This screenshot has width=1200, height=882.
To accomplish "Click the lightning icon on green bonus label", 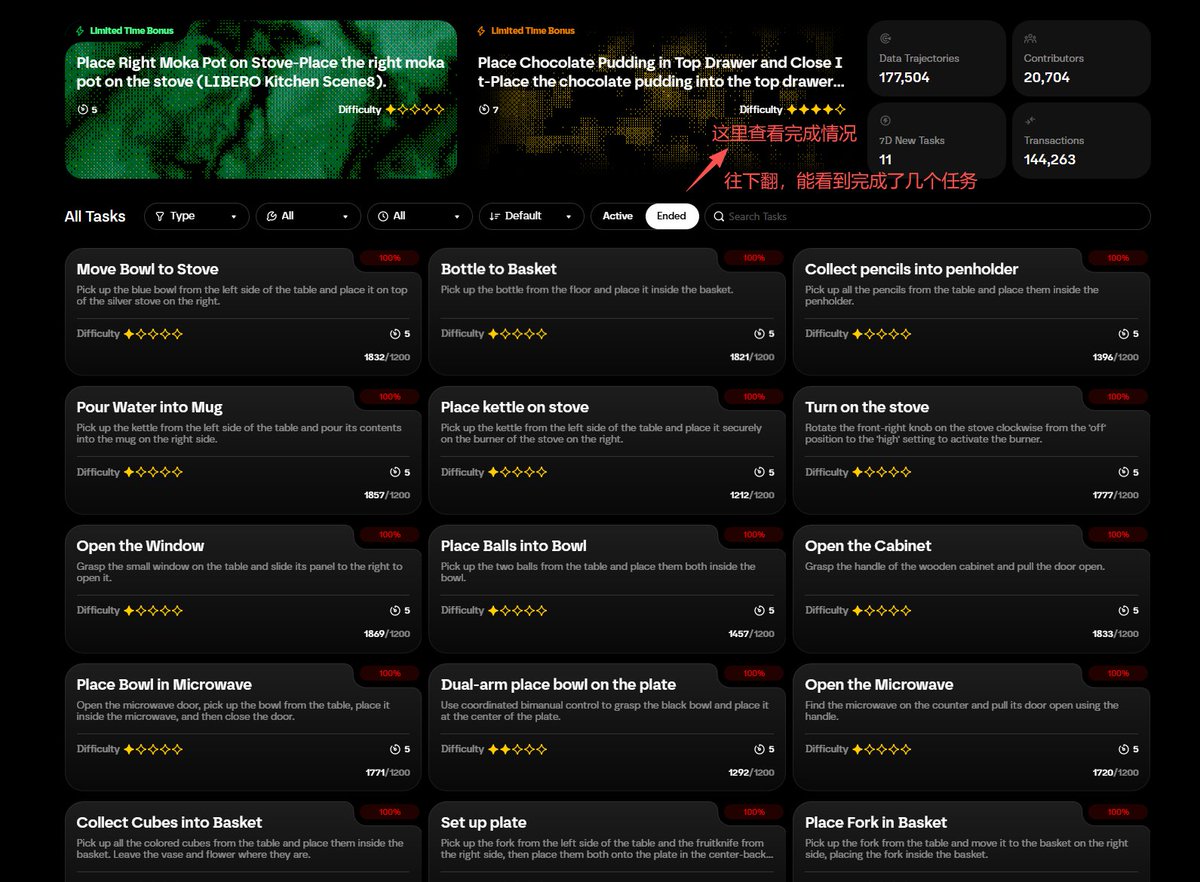I will 80,31.
